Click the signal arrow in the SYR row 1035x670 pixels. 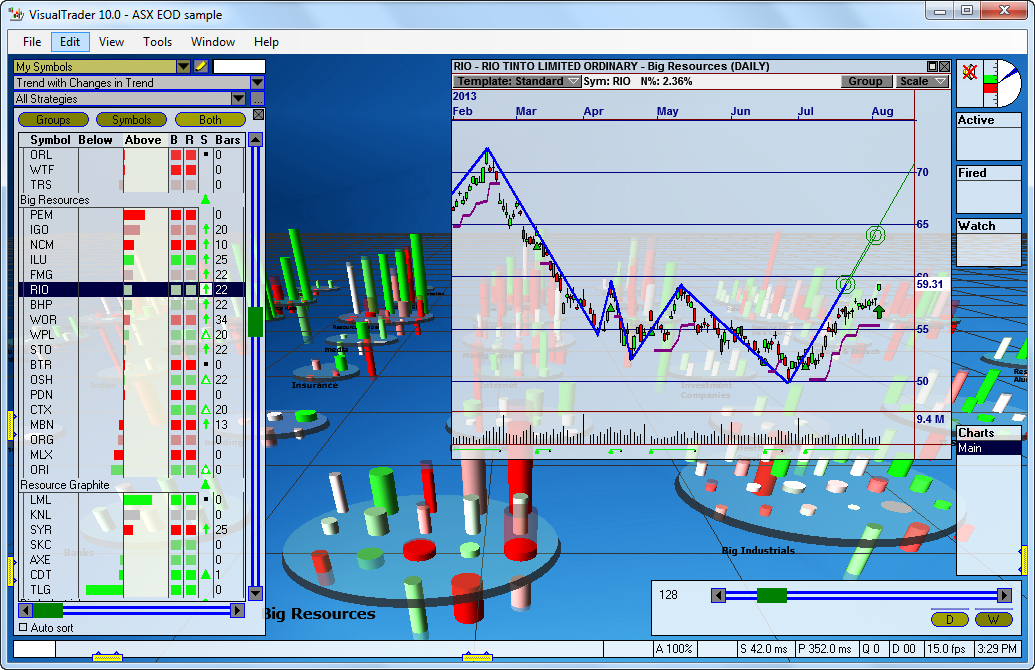click(x=206, y=529)
